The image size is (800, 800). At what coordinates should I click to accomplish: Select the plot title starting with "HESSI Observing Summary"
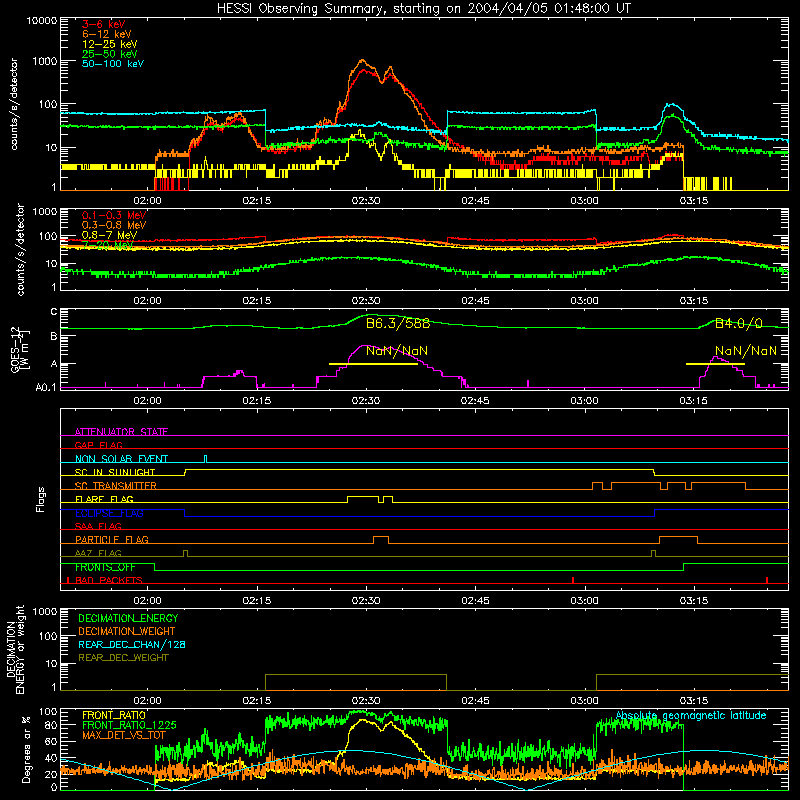tap(424, 9)
